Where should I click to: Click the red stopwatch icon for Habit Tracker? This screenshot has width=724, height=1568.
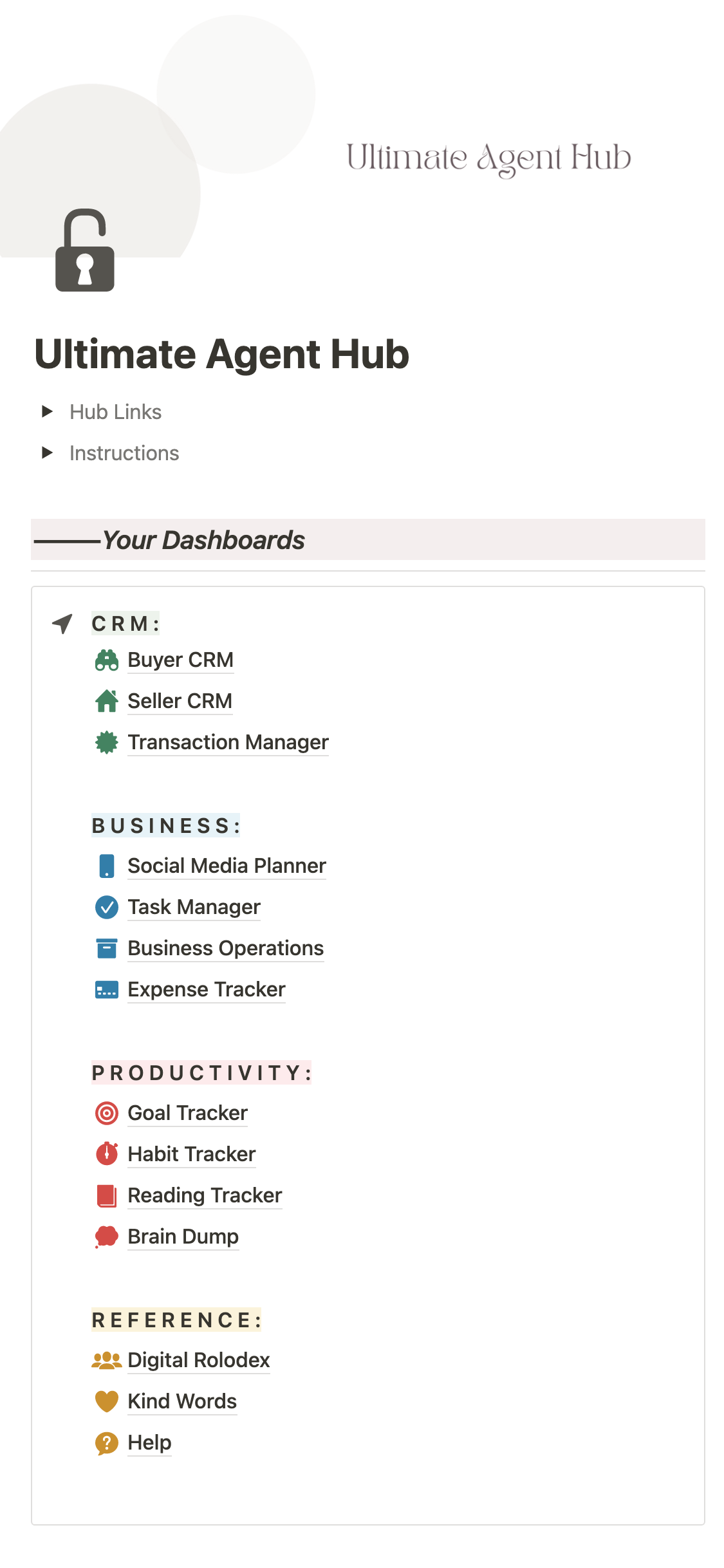(x=107, y=1154)
